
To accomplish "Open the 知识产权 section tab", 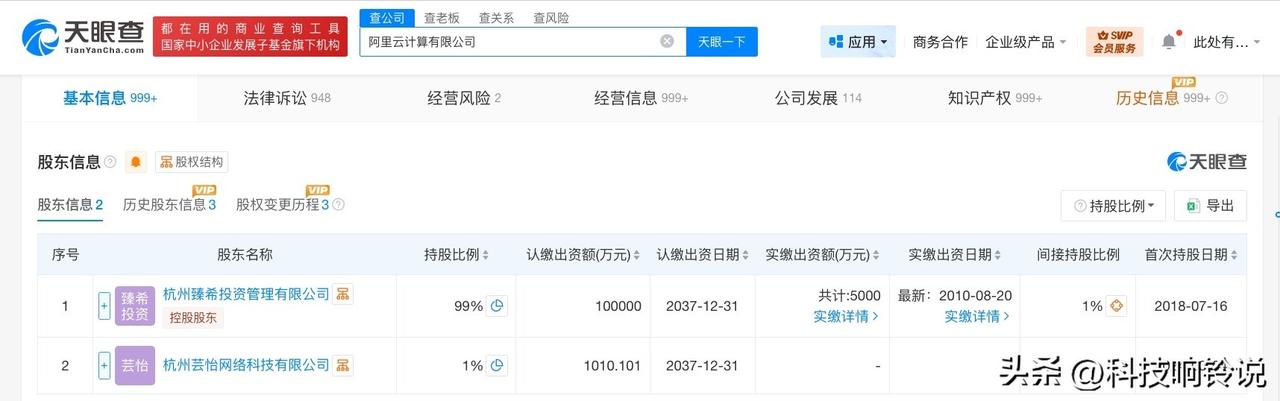I will pyautogui.click(x=995, y=98).
